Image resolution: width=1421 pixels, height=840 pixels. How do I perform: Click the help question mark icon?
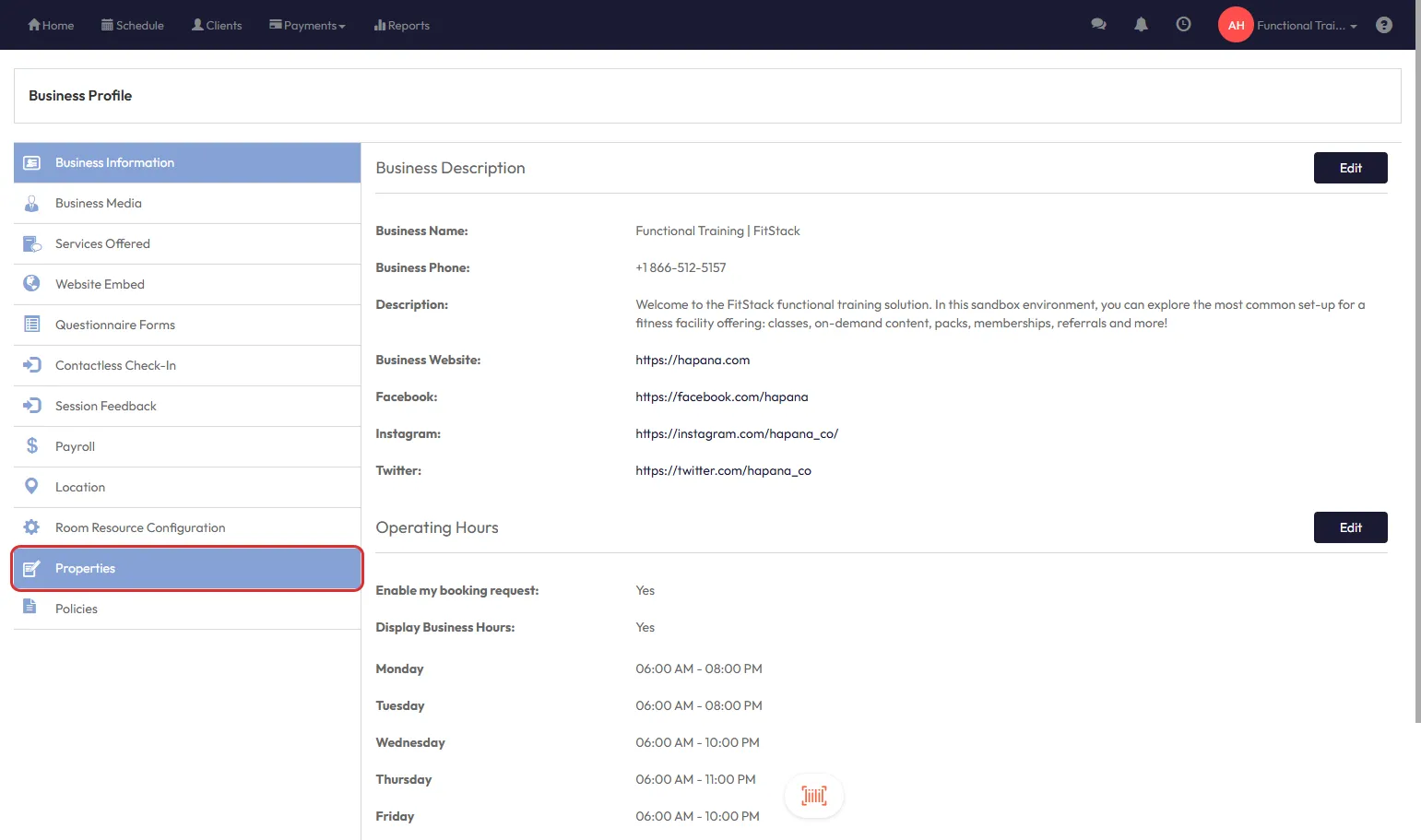tap(1383, 25)
